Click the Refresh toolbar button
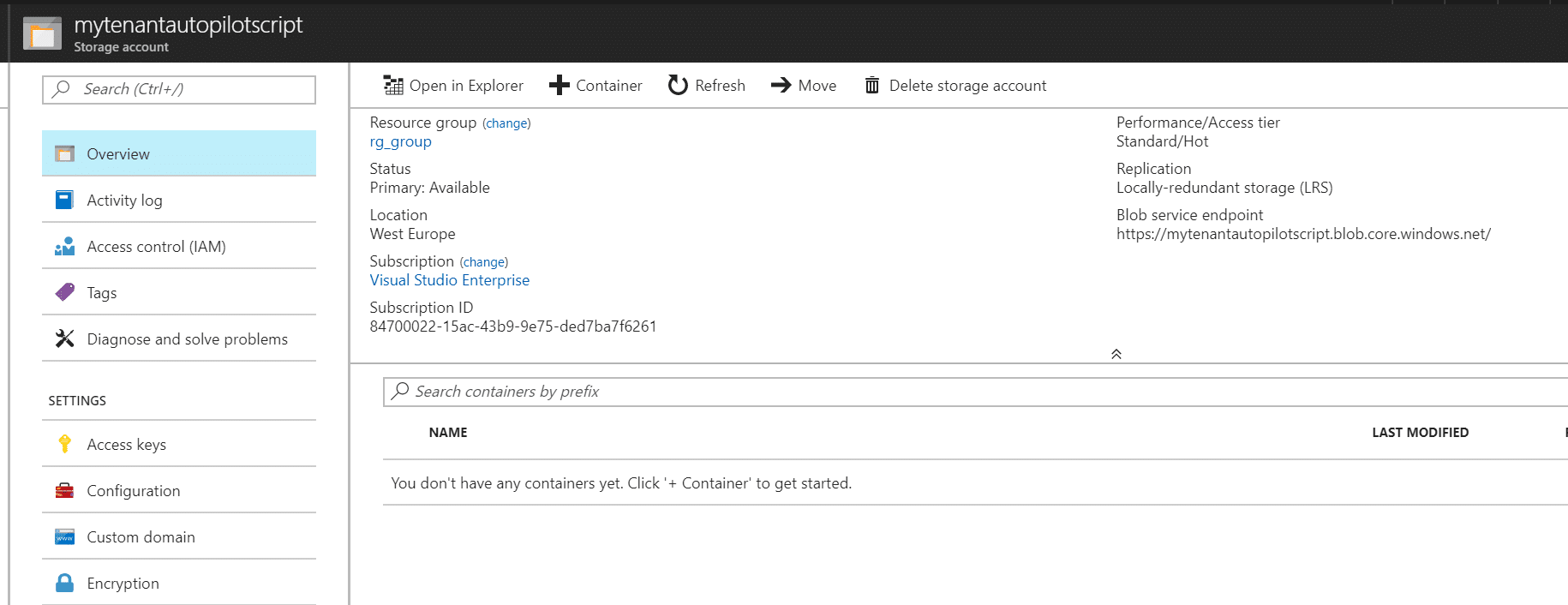 click(x=707, y=85)
